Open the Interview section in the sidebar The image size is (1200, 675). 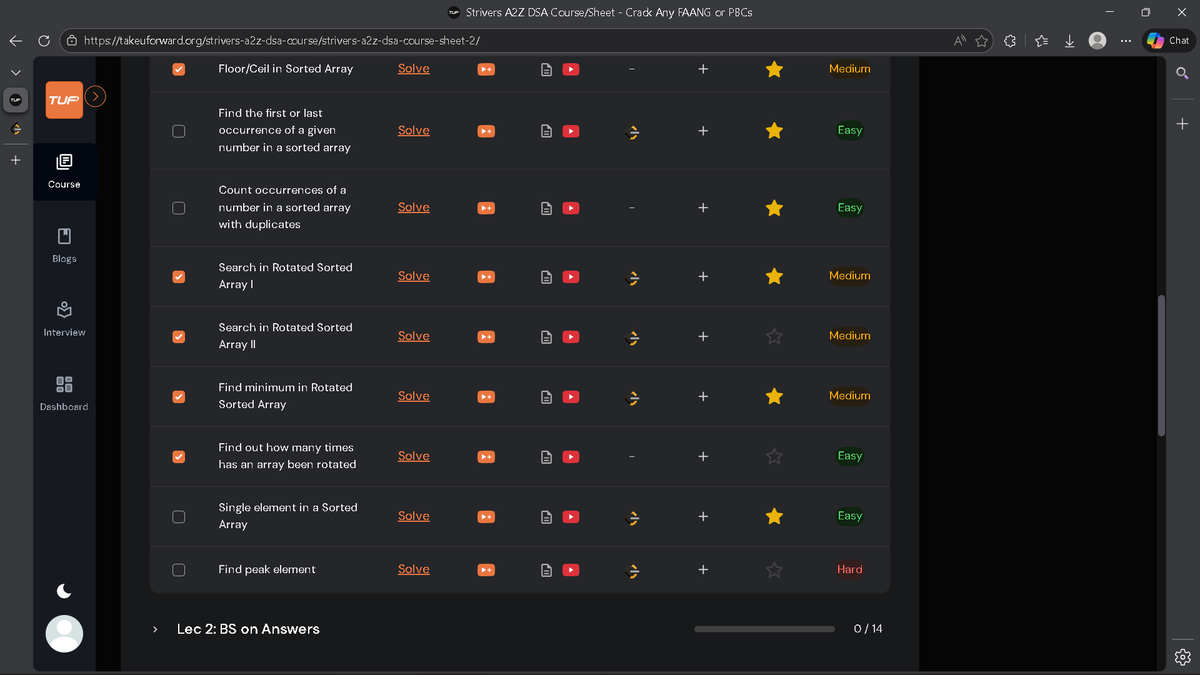click(x=63, y=320)
